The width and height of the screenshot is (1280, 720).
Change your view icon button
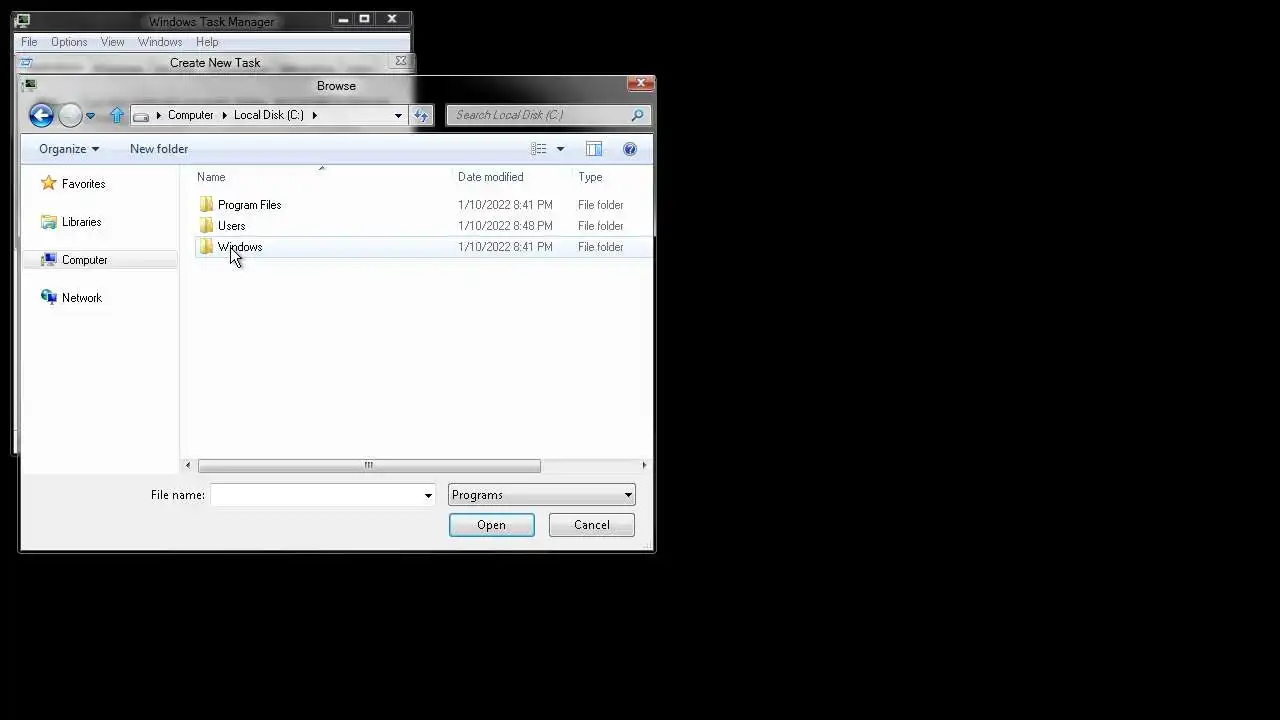pyautogui.click(x=539, y=149)
